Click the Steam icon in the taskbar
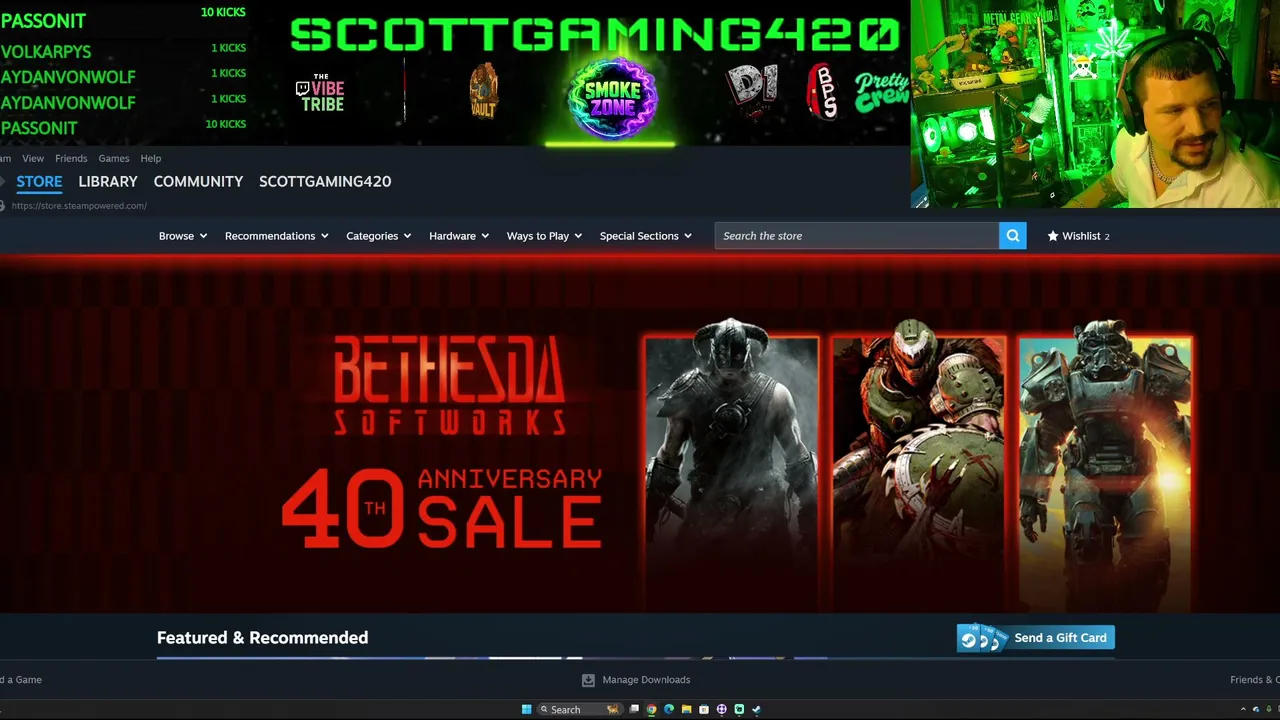This screenshot has height=720, width=1280. point(756,710)
